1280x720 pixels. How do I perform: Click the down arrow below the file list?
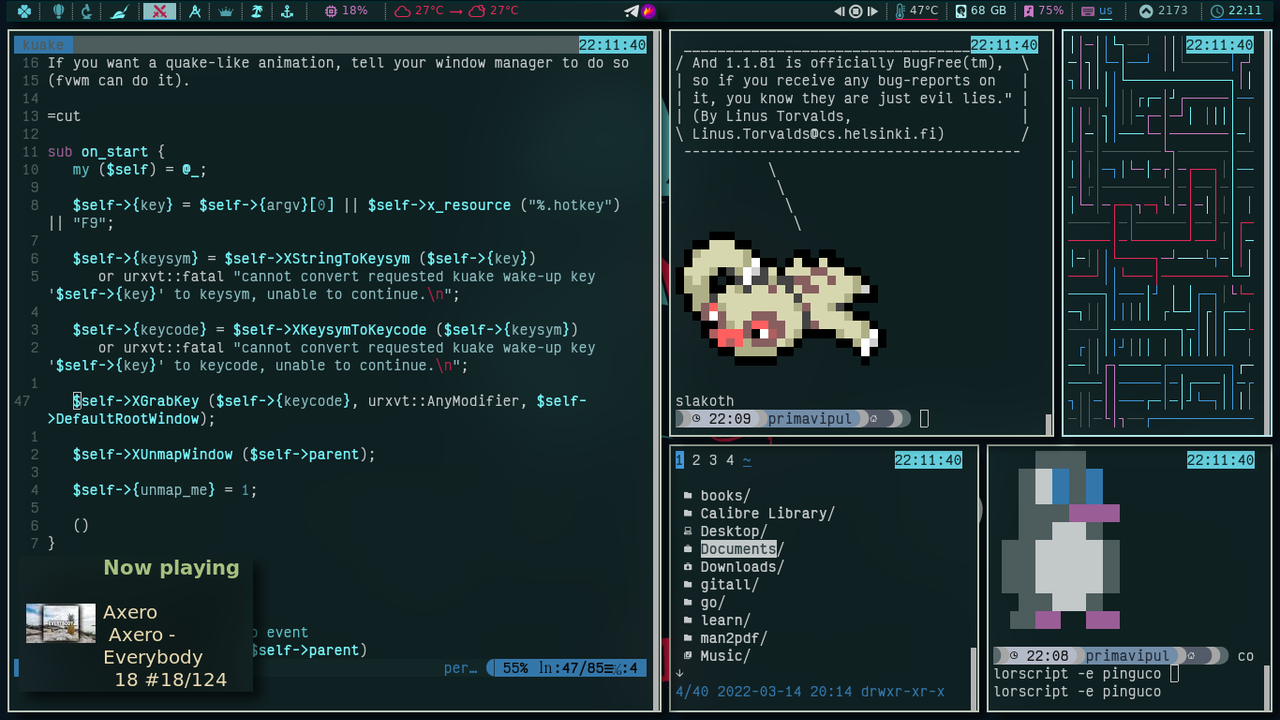[680, 673]
